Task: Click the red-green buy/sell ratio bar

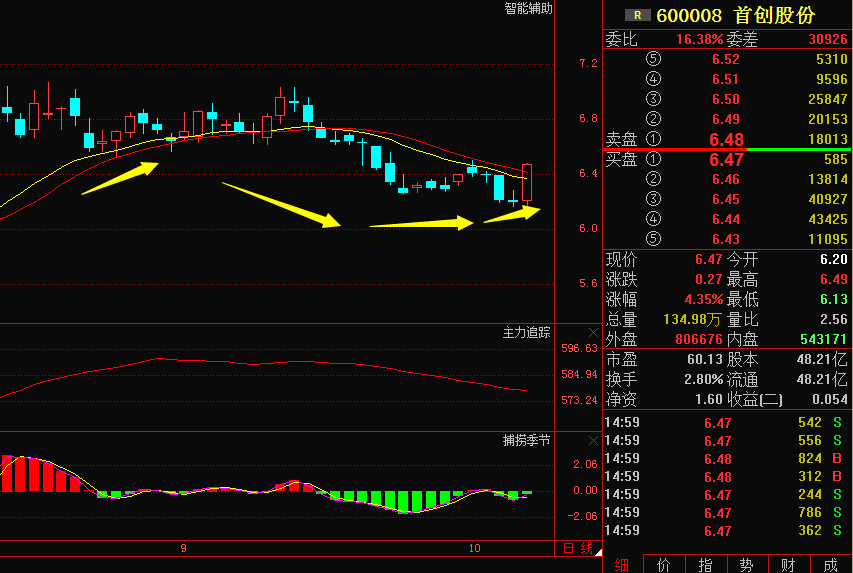Action: (727, 149)
